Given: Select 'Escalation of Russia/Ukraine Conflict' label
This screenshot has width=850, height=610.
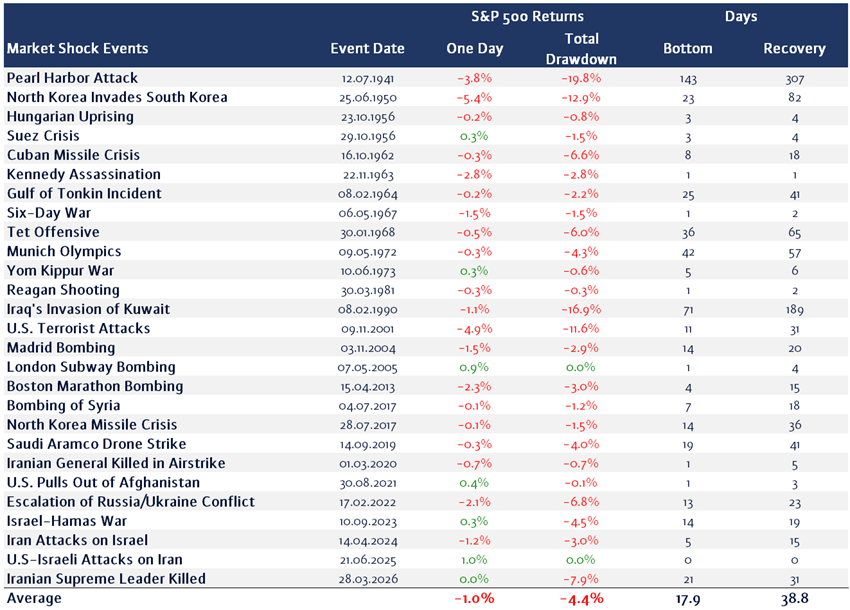Looking at the screenshot, I should point(131,502).
